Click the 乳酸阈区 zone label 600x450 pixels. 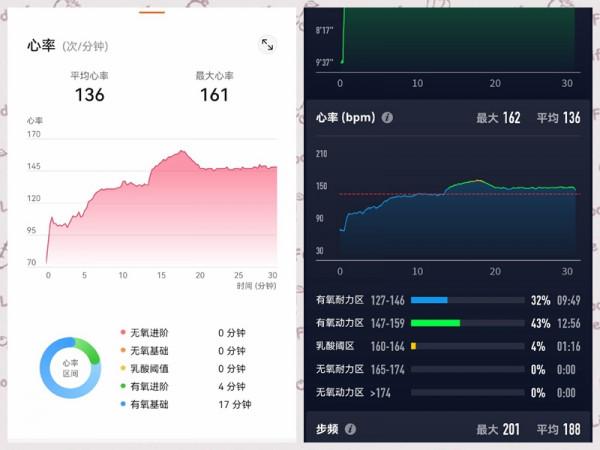pyautogui.click(x=335, y=346)
